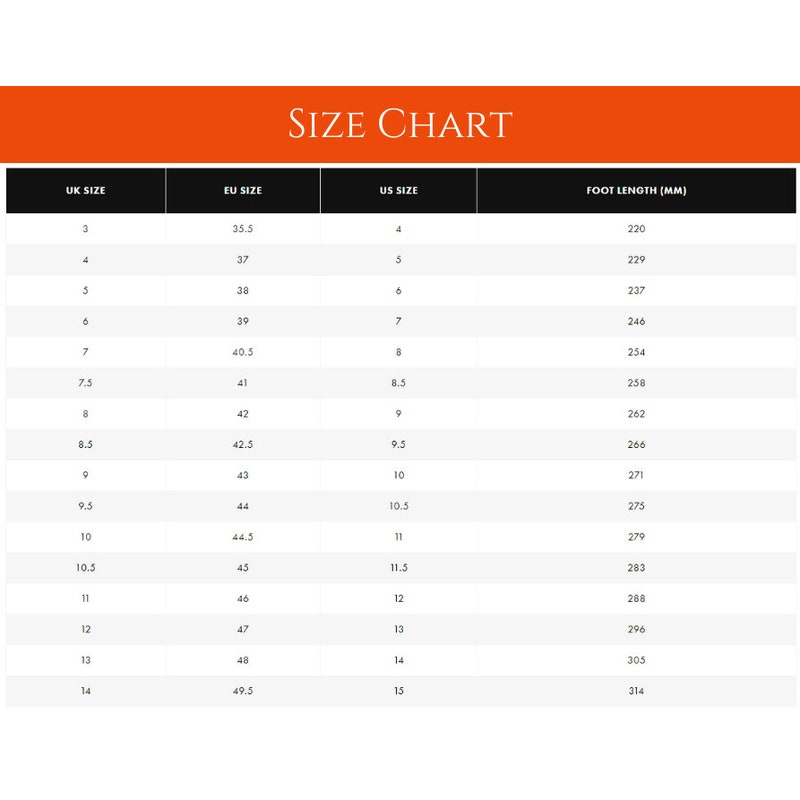Click the EU size 47 cell
The height and width of the screenshot is (800, 800).
tap(243, 629)
